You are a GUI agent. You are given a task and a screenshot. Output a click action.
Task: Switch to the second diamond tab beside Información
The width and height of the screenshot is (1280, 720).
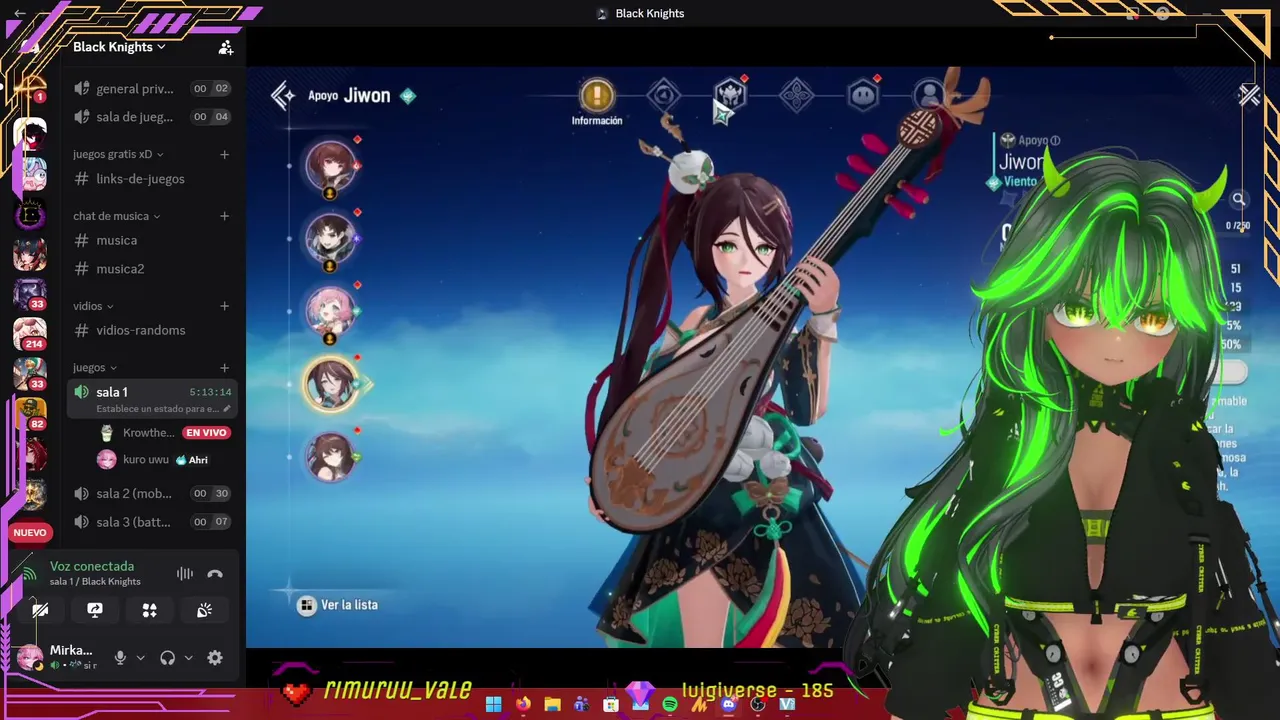click(663, 96)
